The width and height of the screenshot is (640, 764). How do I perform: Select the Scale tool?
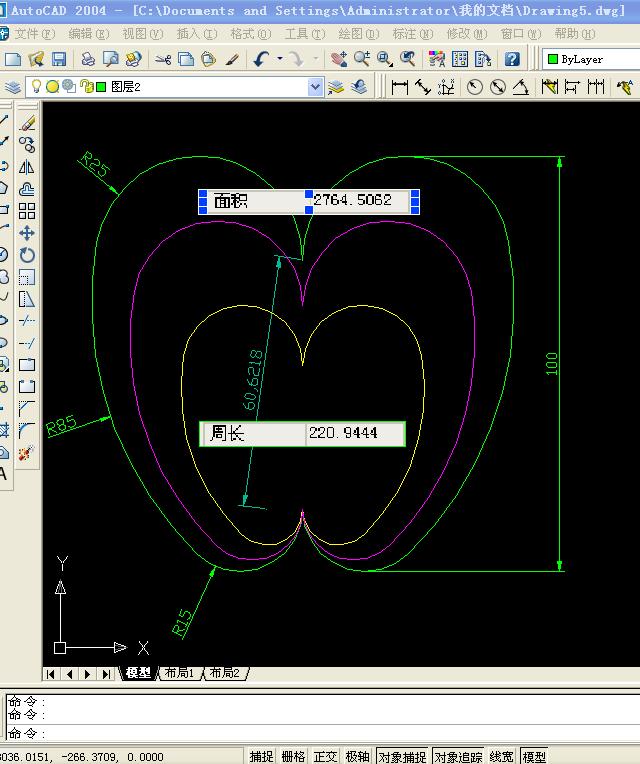(27, 277)
